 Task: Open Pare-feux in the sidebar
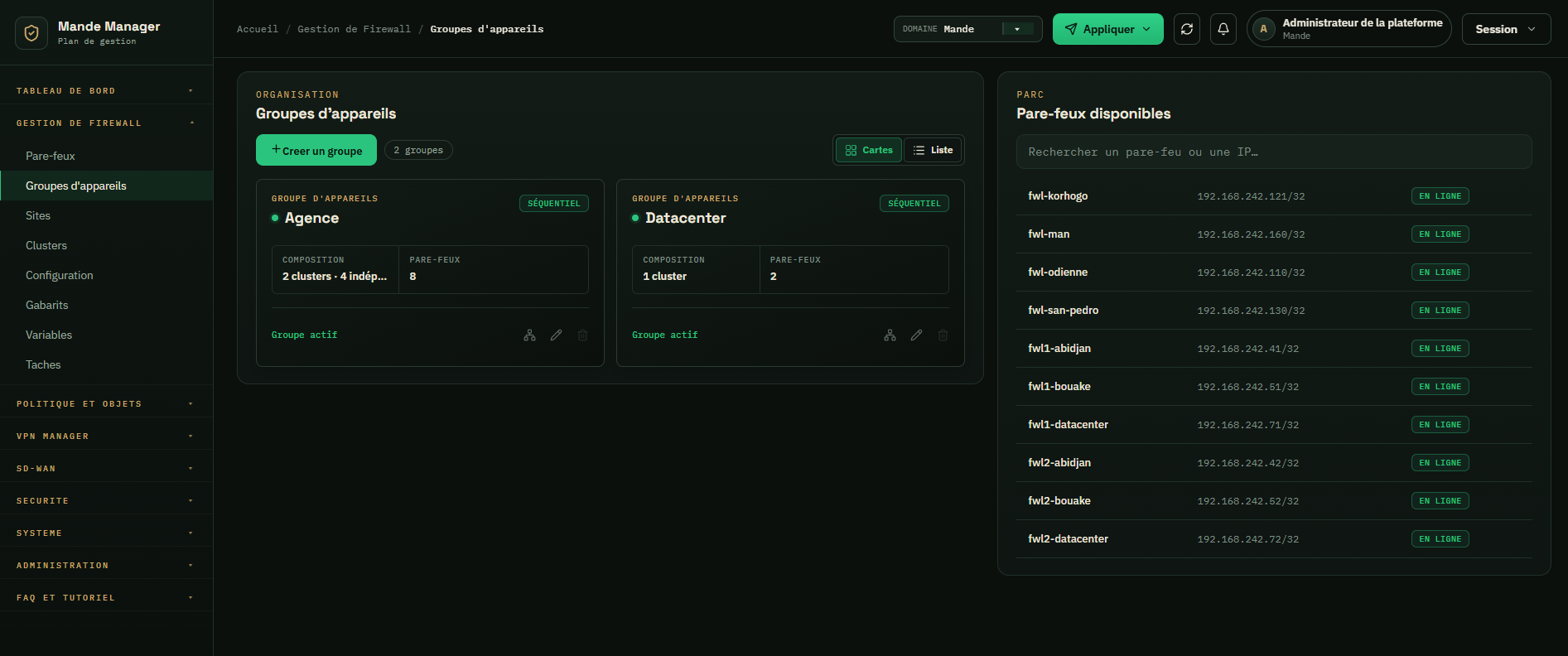tap(106, 156)
